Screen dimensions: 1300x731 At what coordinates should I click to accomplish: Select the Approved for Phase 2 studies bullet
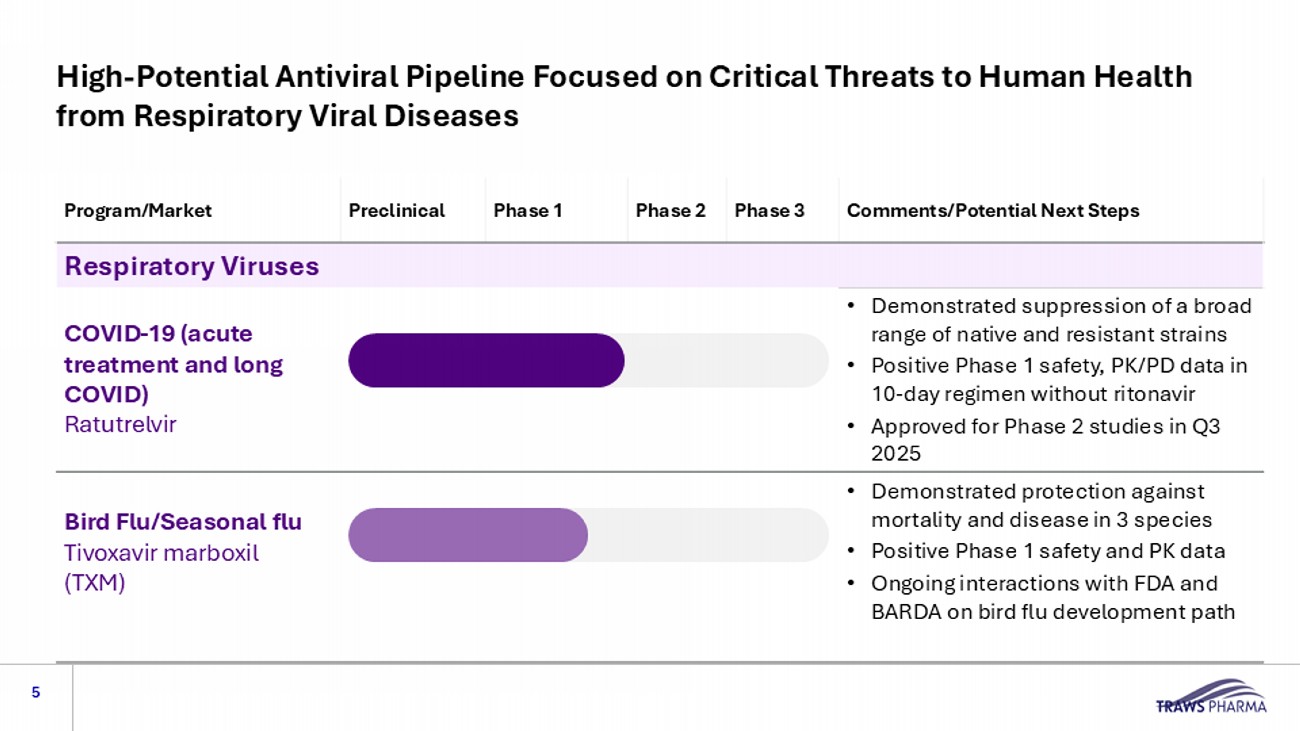[x=1045, y=439]
